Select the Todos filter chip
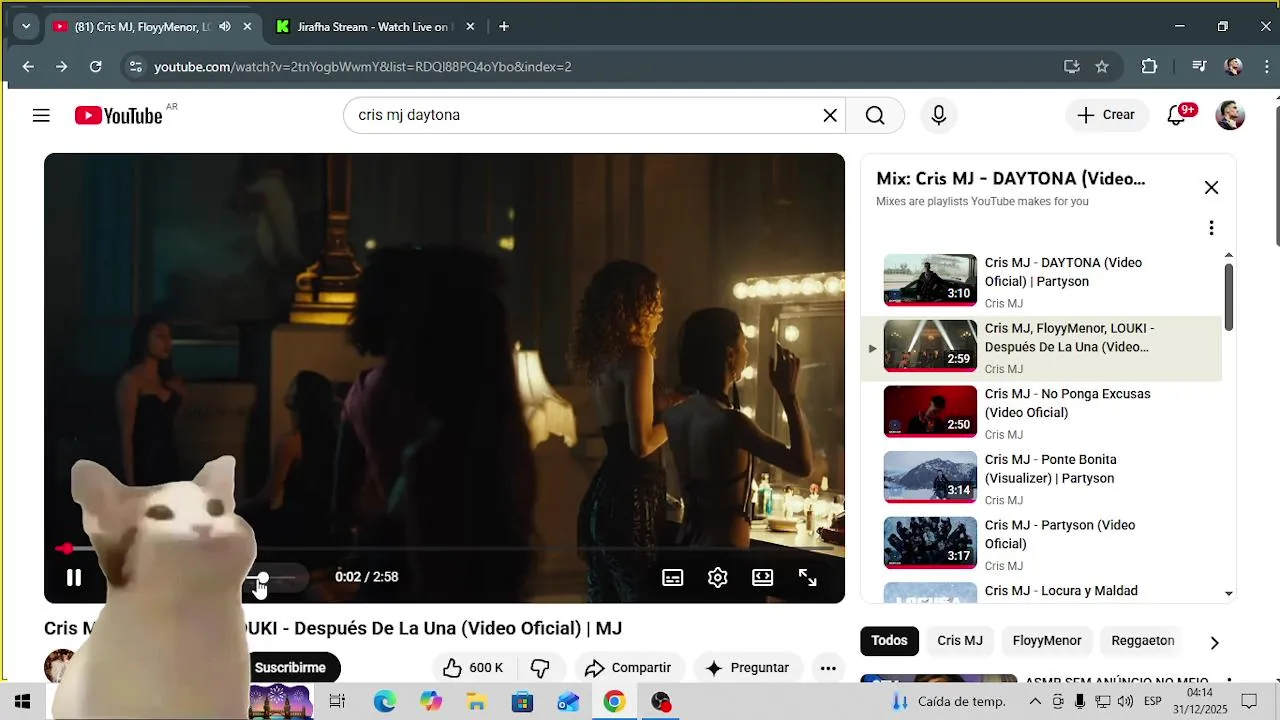 point(889,641)
